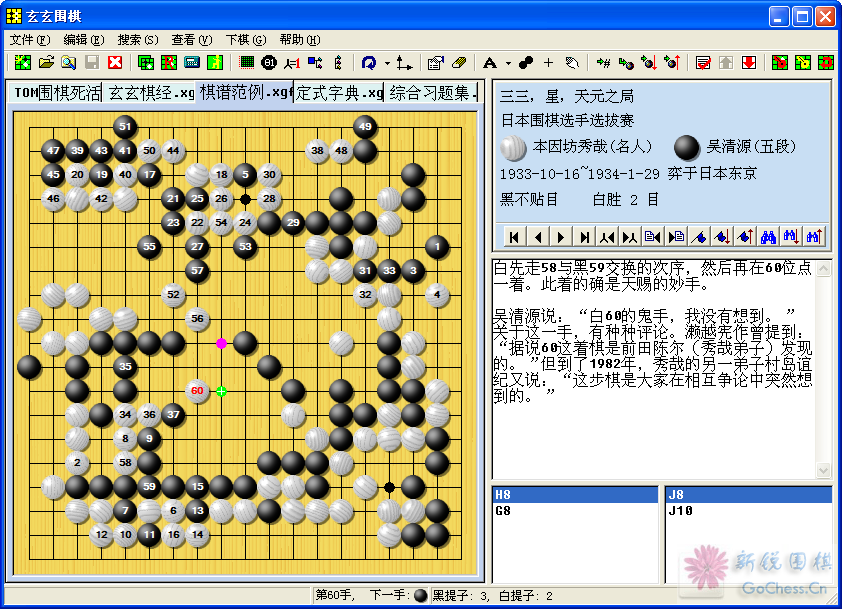Click the blue square tree toolbar icon
The height and width of the screenshot is (609, 842).
(315, 62)
